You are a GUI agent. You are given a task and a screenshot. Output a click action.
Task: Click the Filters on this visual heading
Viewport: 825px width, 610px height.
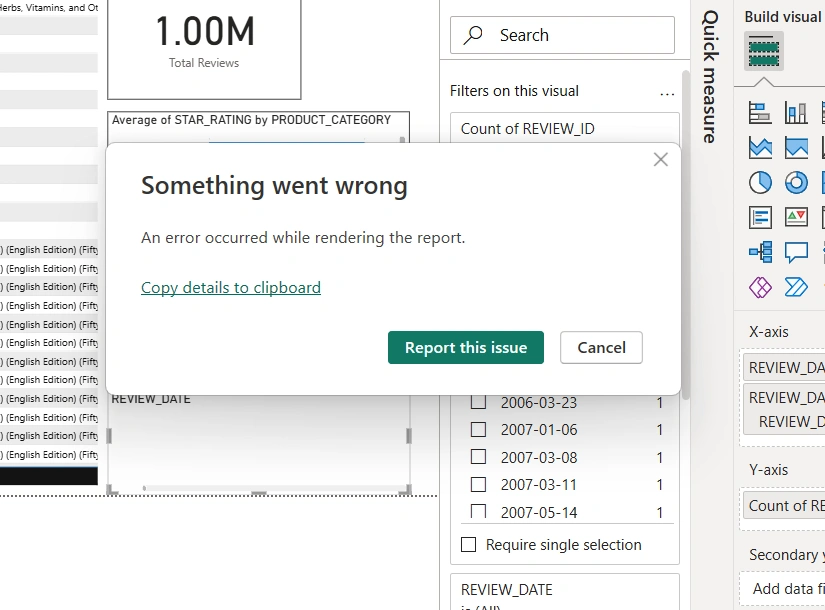pyautogui.click(x=514, y=91)
